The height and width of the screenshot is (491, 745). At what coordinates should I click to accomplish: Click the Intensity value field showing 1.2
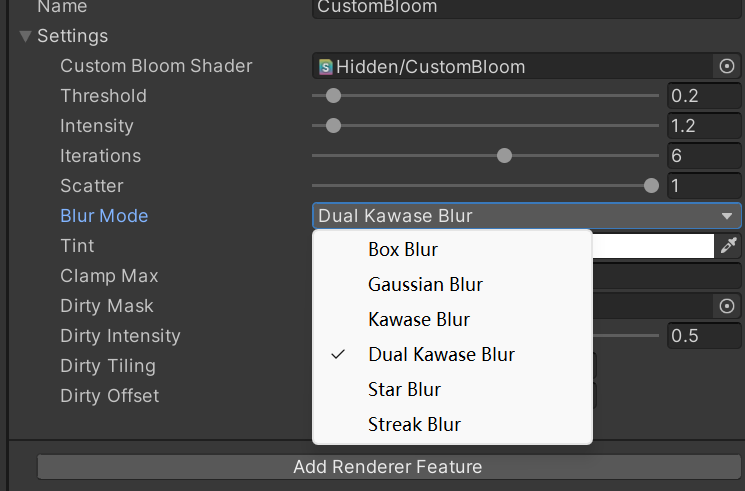[x=703, y=126]
